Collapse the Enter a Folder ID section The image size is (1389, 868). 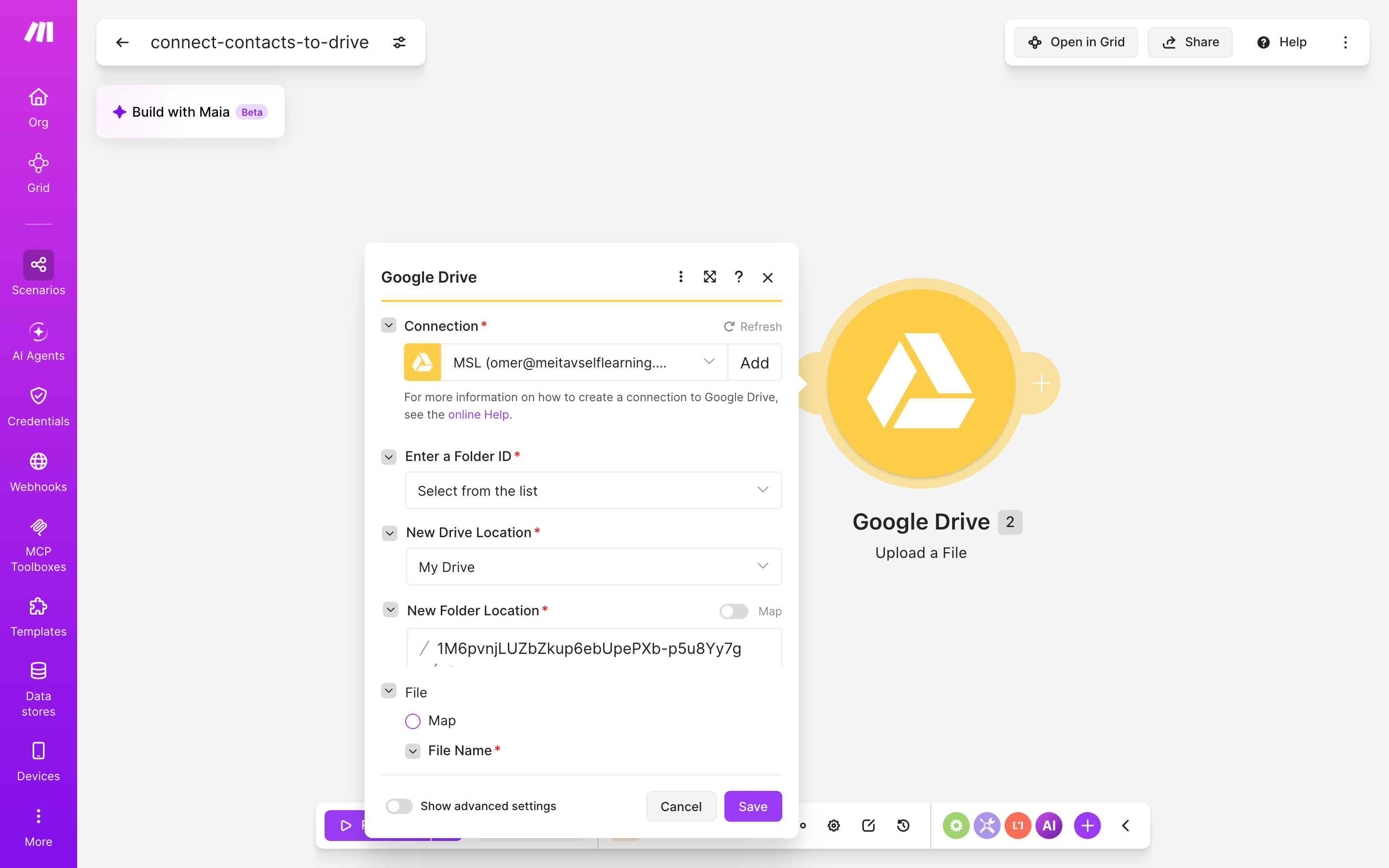pyautogui.click(x=389, y=457)
